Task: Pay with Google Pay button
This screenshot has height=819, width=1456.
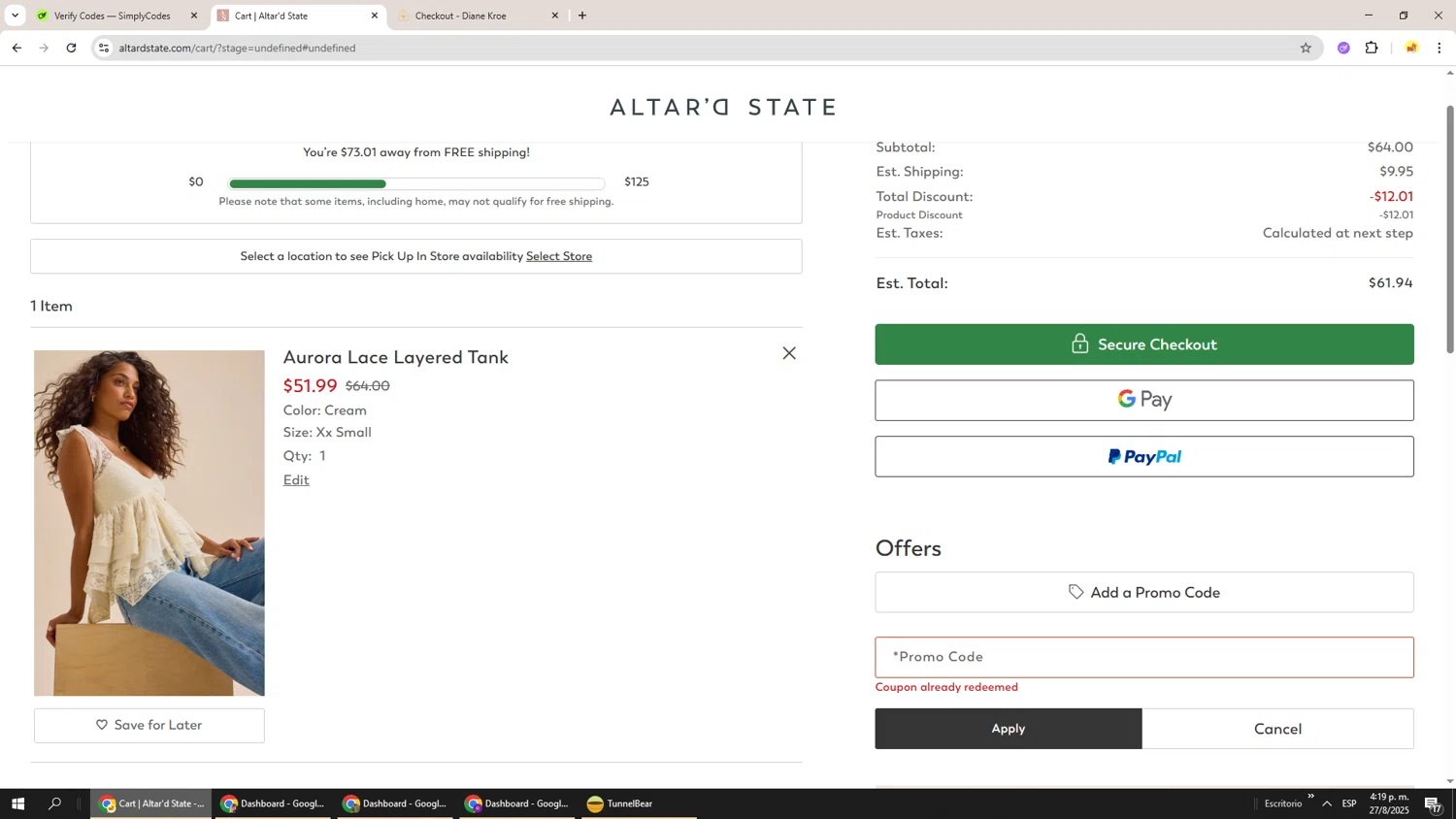Action: [x=1144, y=400]
